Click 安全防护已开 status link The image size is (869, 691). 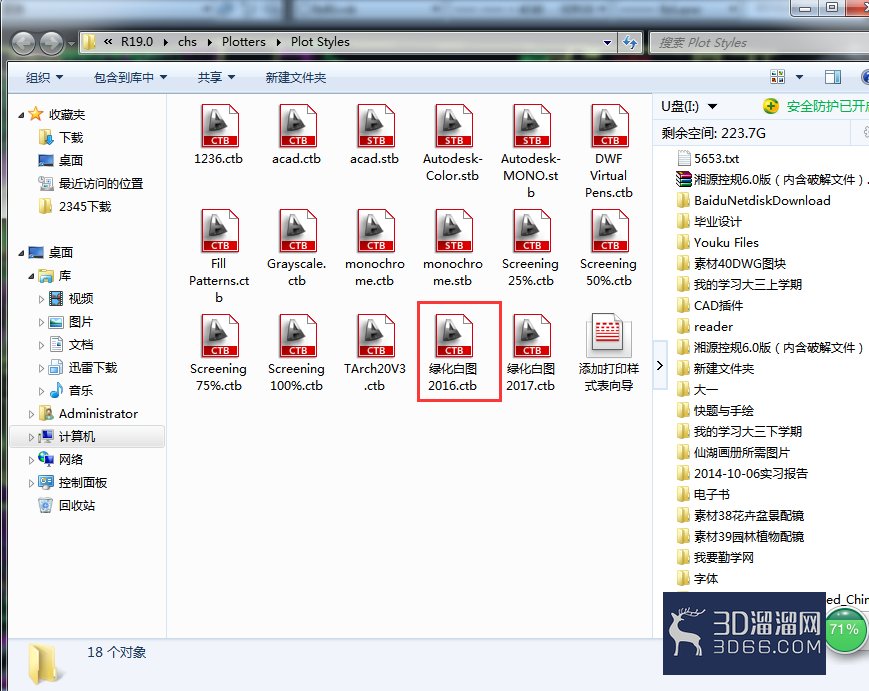(x=827, y=106)
